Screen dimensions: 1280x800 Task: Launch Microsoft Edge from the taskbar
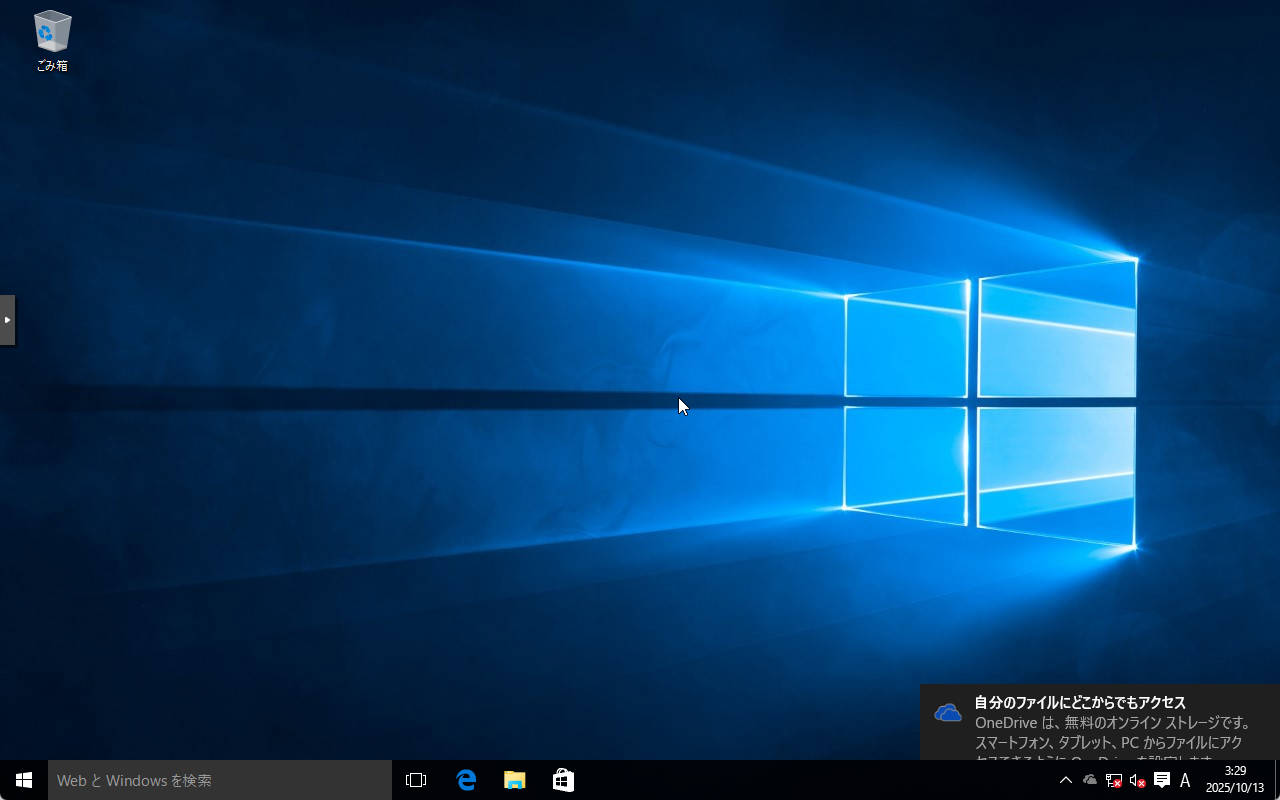[x=466, y=780]
